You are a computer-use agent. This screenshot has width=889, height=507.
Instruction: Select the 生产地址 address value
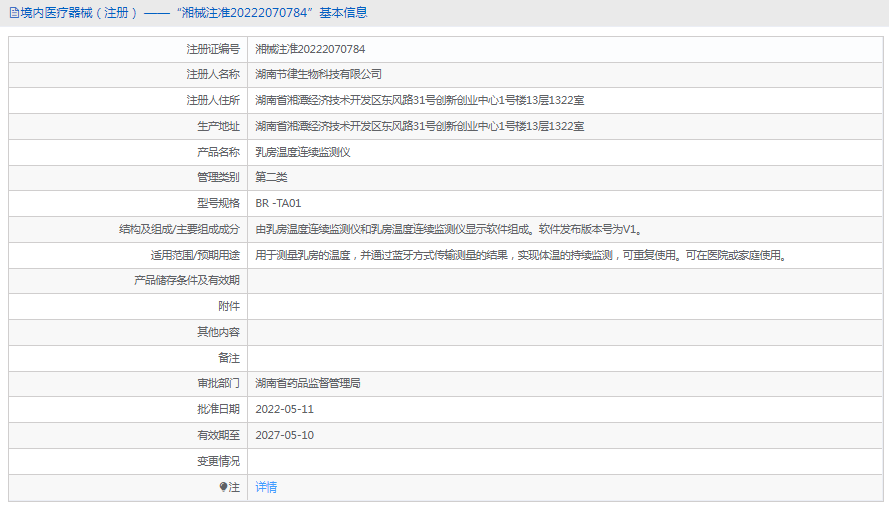point(420,126)
